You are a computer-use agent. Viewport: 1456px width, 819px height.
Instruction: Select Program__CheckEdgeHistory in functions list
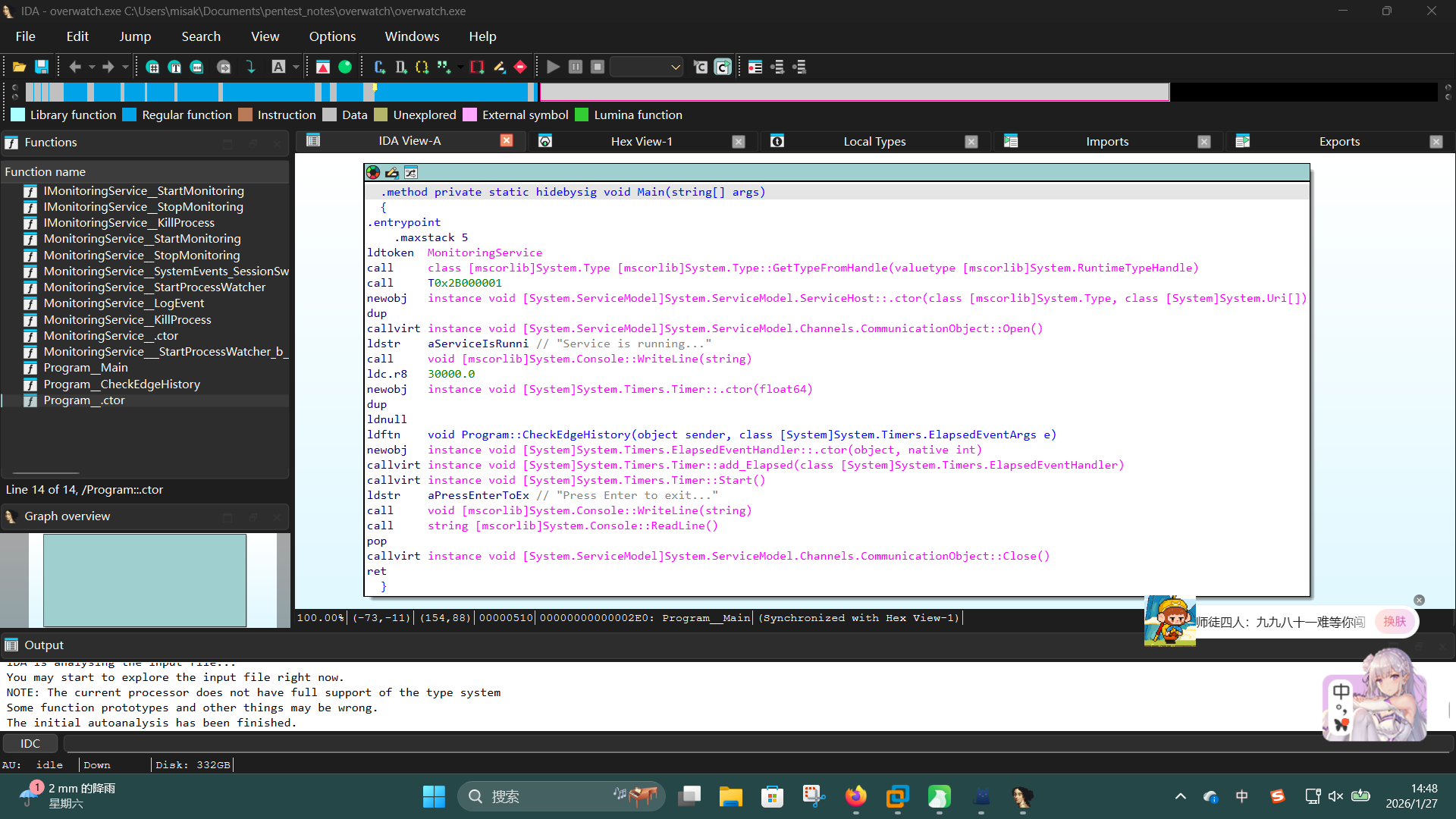pyautogui.click(x=121, y=384)
